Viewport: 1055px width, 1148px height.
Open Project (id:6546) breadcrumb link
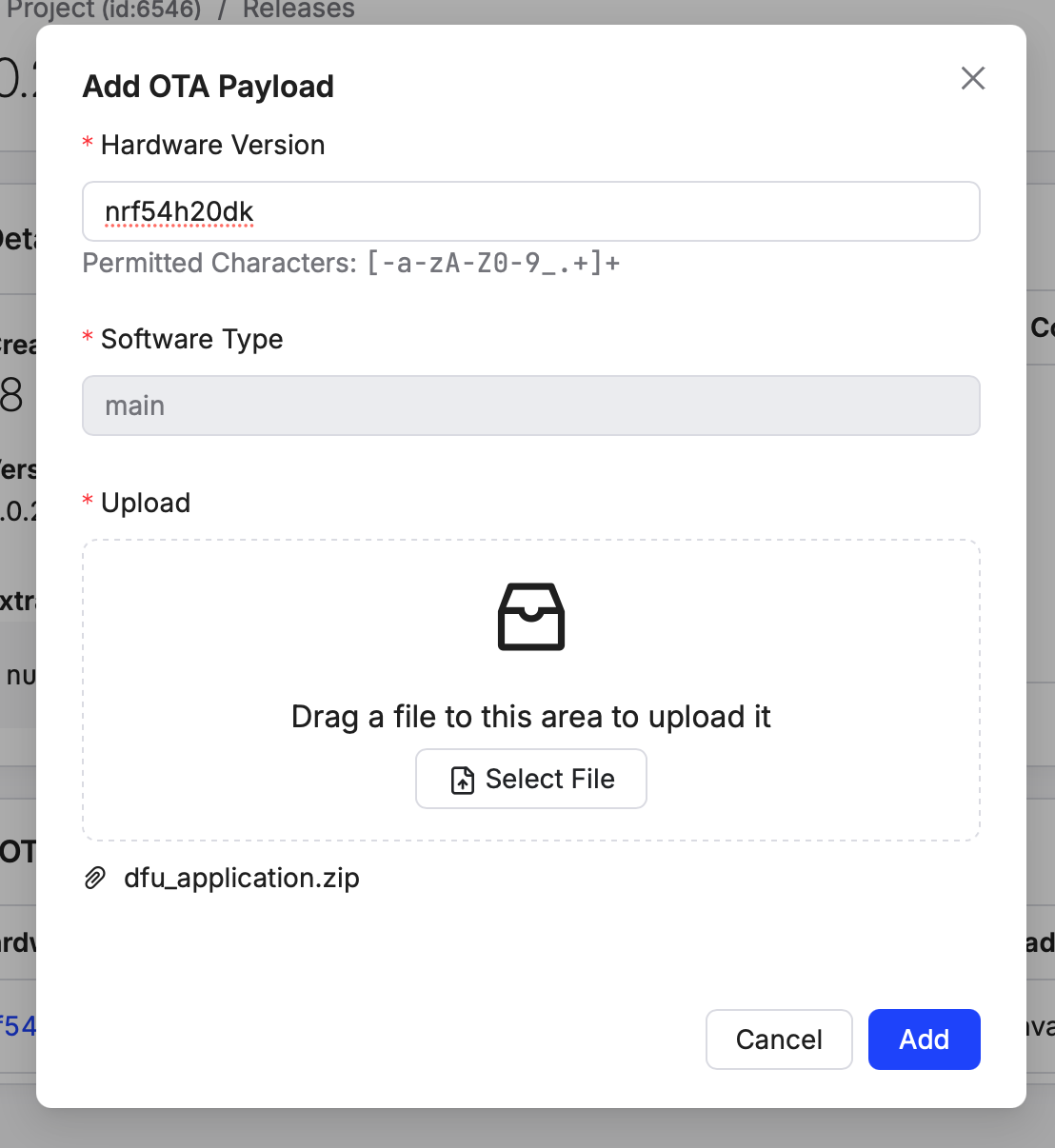point(104,10)
